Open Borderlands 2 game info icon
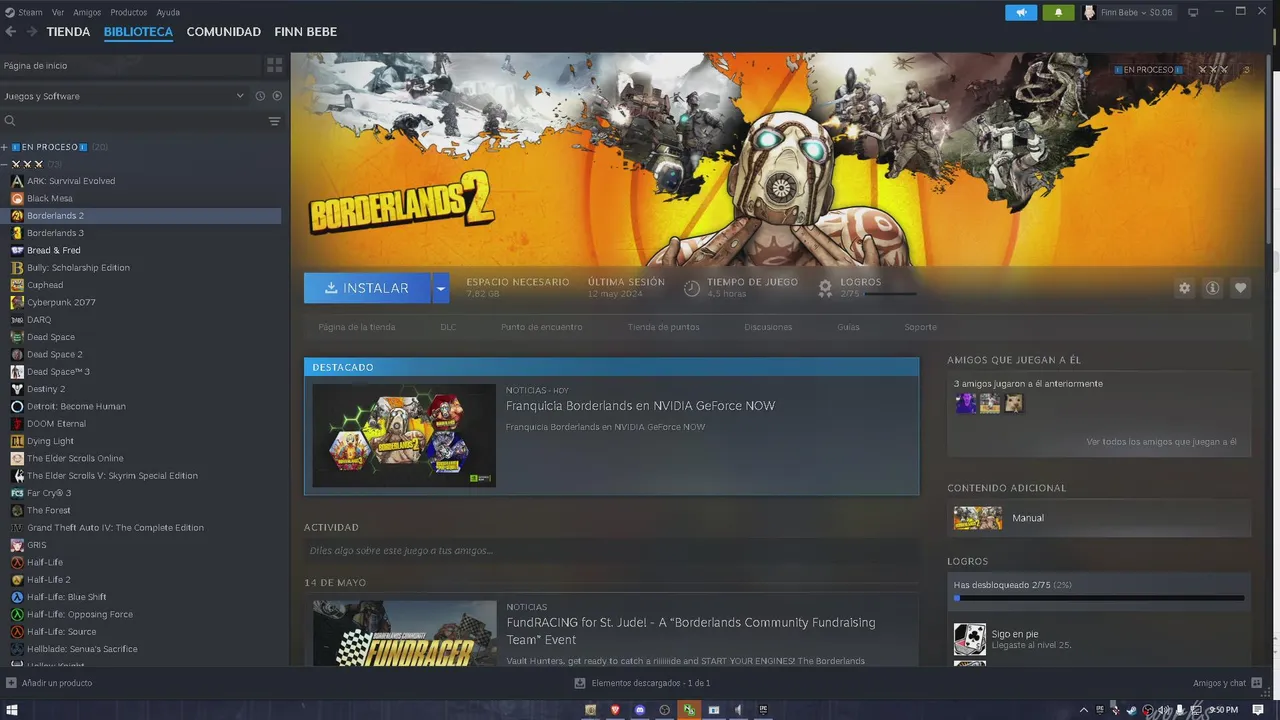The height and width of the screenshot is (720, 1280). [x=1212, y=288]
